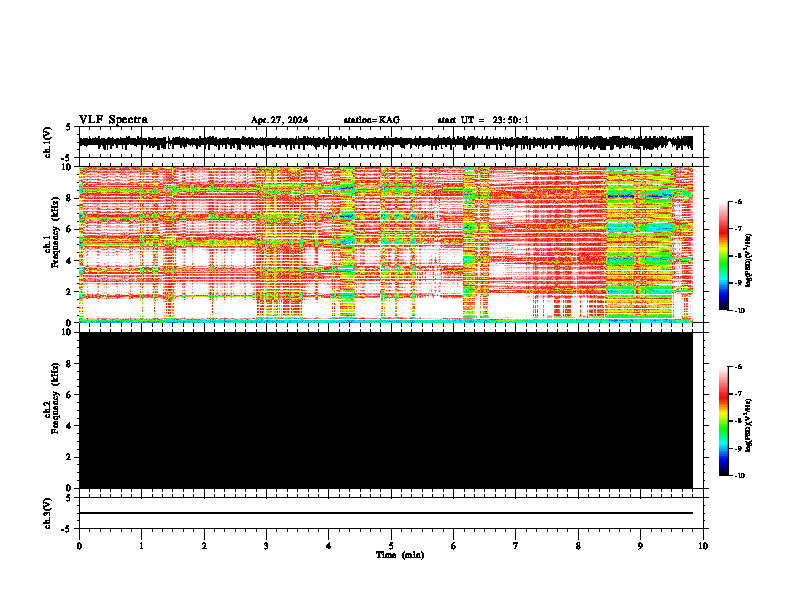Click the ch.2 spectrogram color scale bar
This screenshot has height=612, width=792.
click(723, 421)
